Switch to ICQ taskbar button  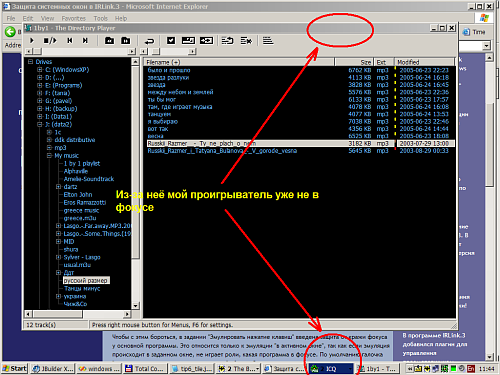point(330,369)
